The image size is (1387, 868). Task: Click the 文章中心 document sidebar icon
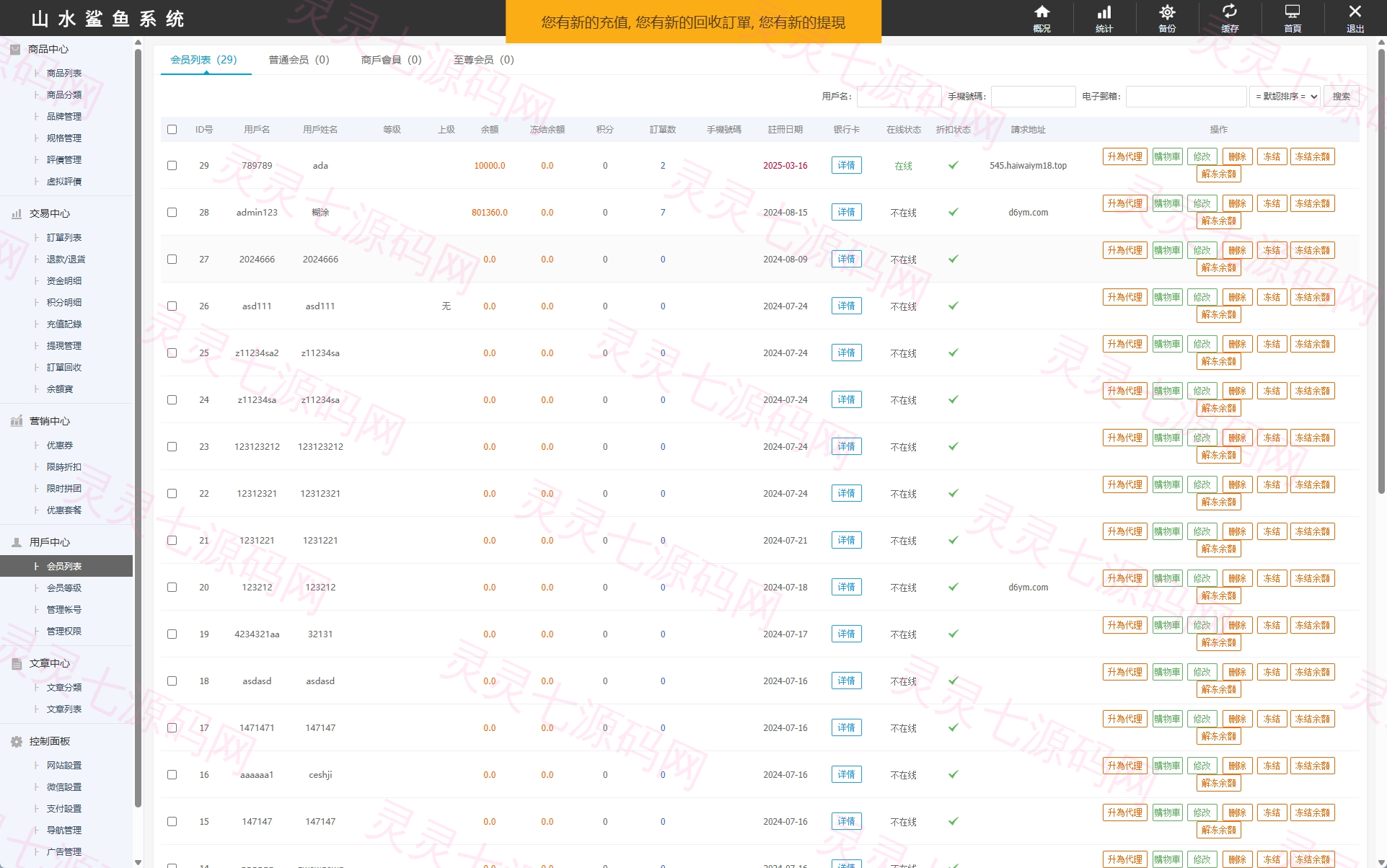[16, 663]
